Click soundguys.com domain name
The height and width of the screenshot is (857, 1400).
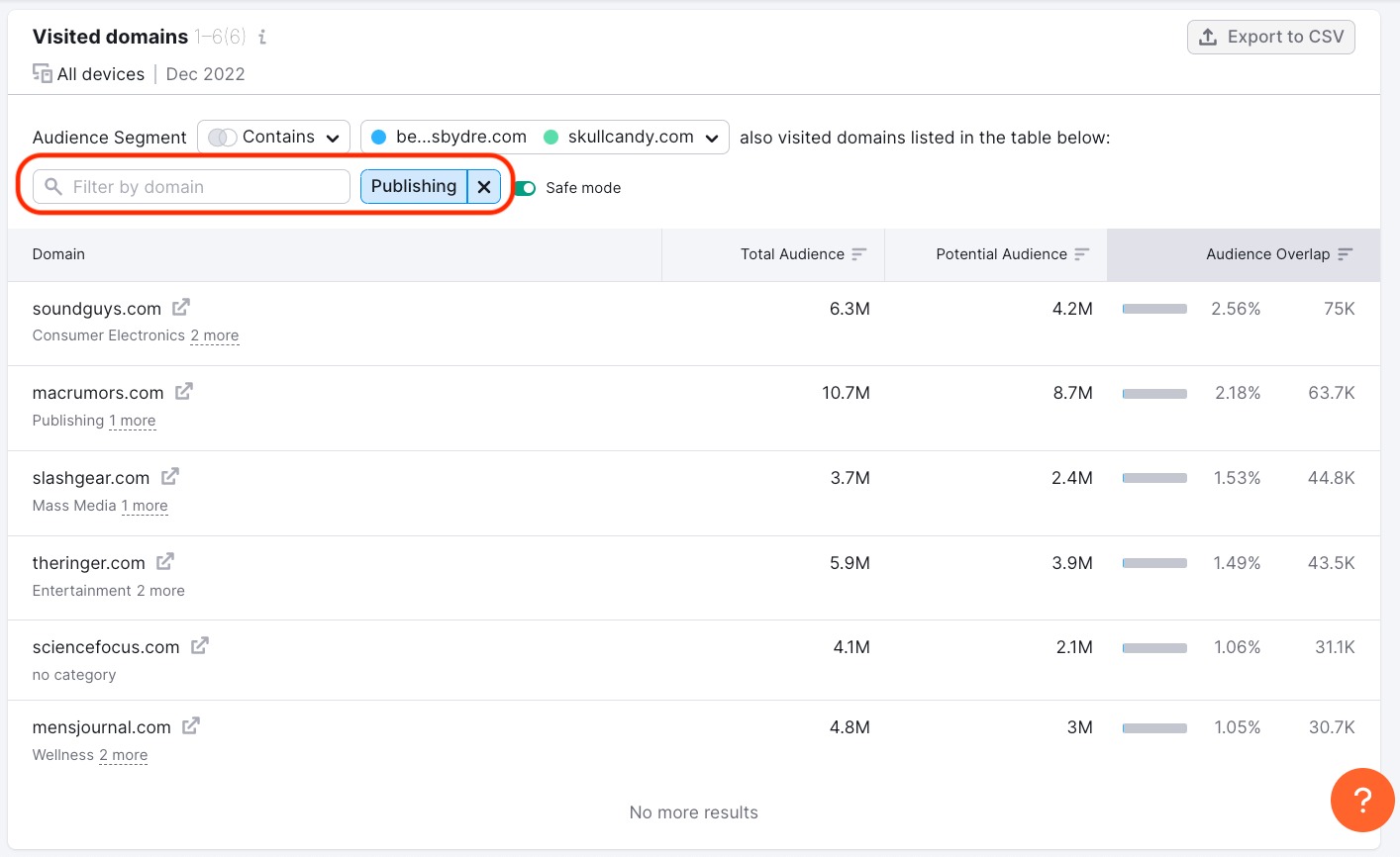[x=97, y=309]
